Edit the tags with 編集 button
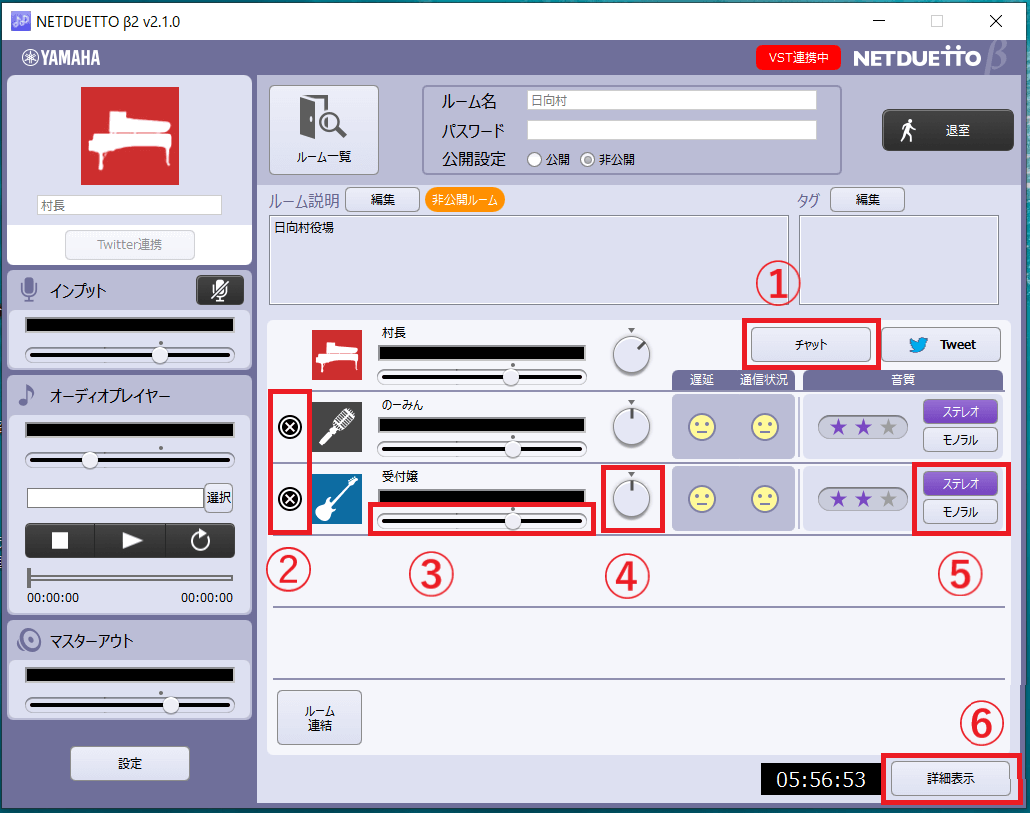 [x=867, y=200]
